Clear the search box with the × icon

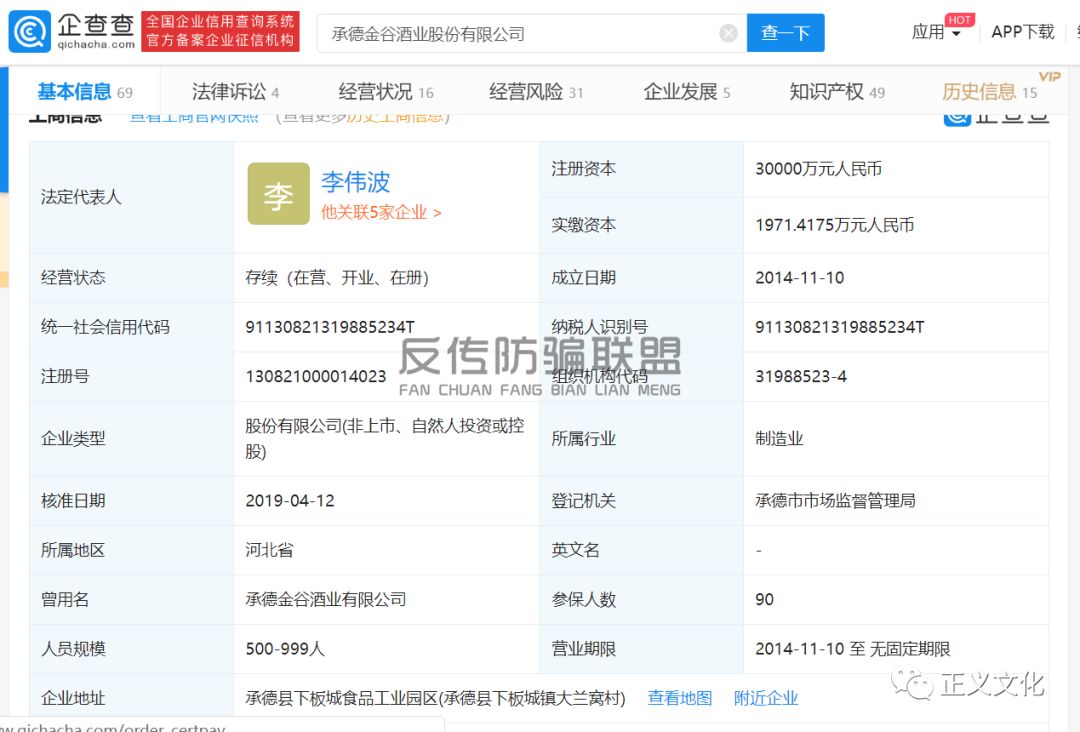click(728, 32)
